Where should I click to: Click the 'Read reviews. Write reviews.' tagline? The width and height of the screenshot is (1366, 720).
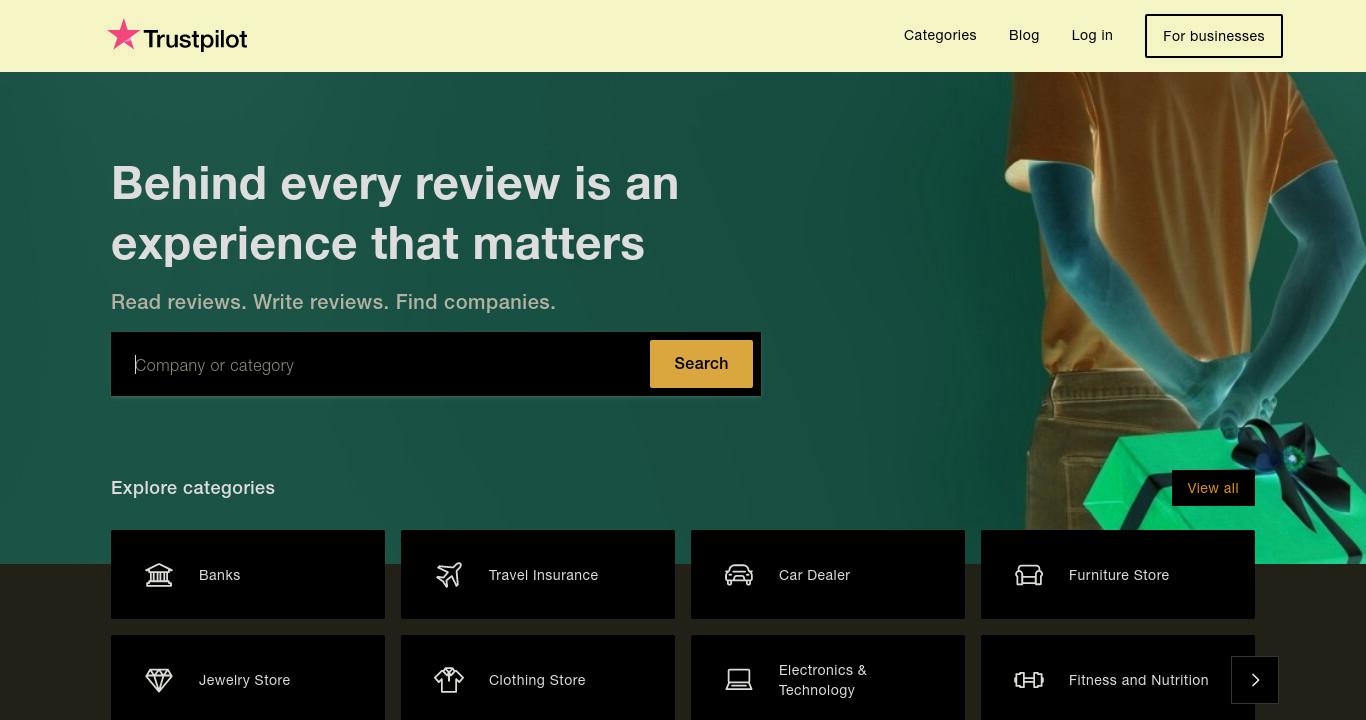[333, 302]
